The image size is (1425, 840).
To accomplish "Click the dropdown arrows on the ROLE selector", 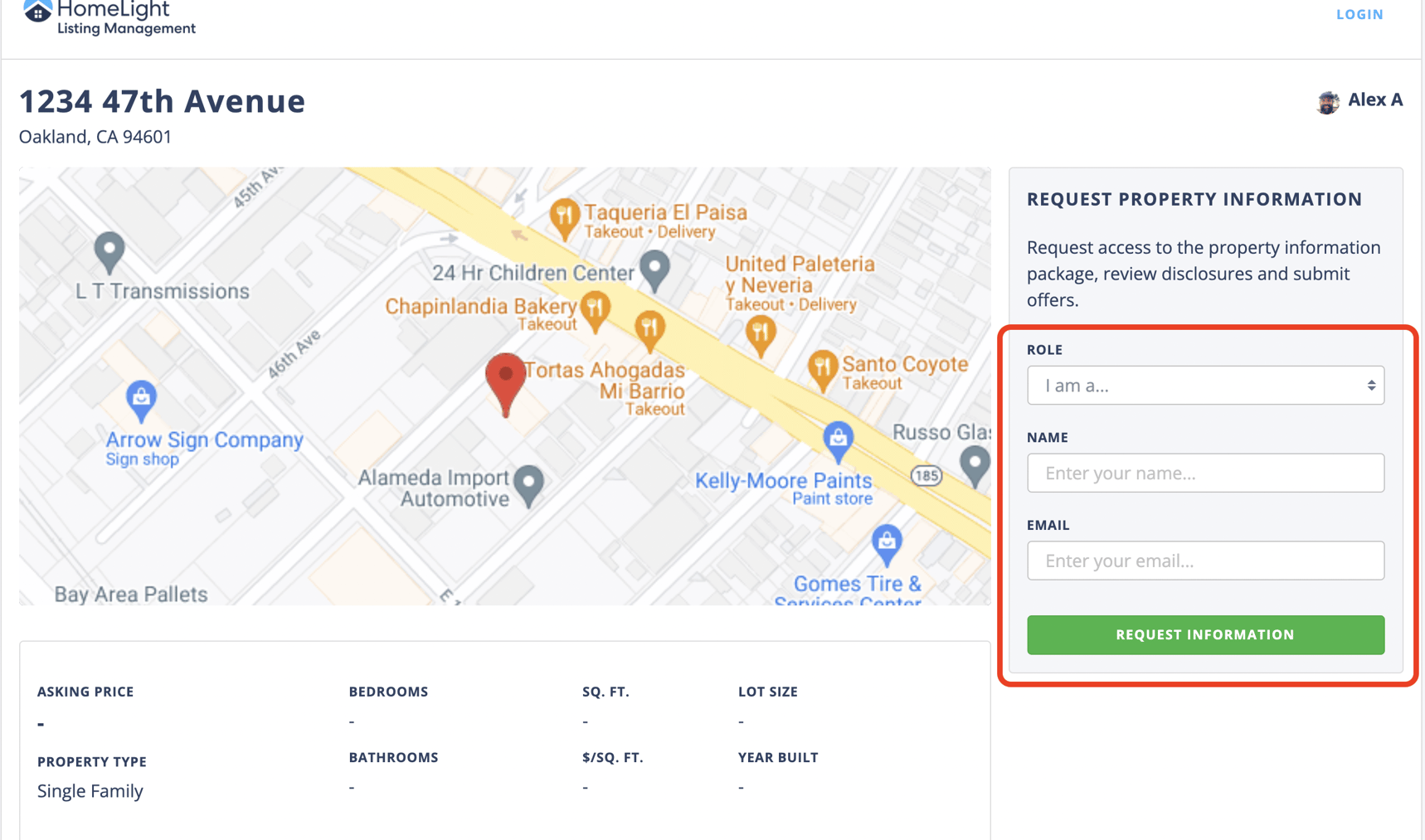I will (1371, 385).
